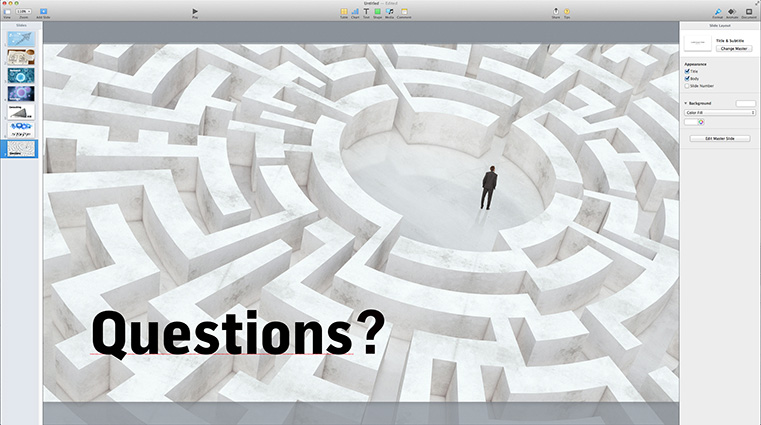Select the Slide Layout tab header
Screen dimensions: 761x425
tap(720, 25)
